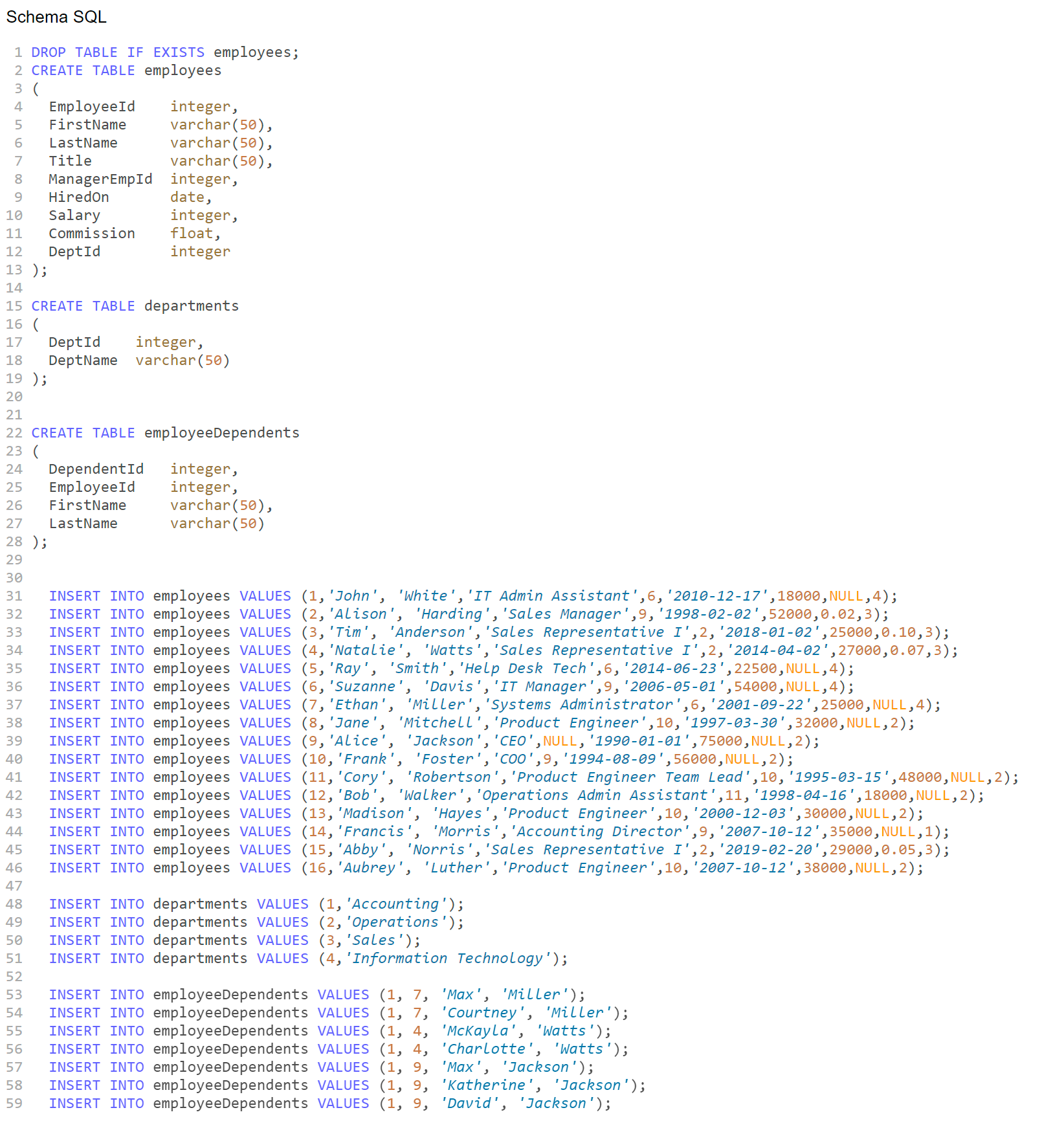Click the varchar(50) type on FirstName line
The image size is (1064, 1132).
220,124
